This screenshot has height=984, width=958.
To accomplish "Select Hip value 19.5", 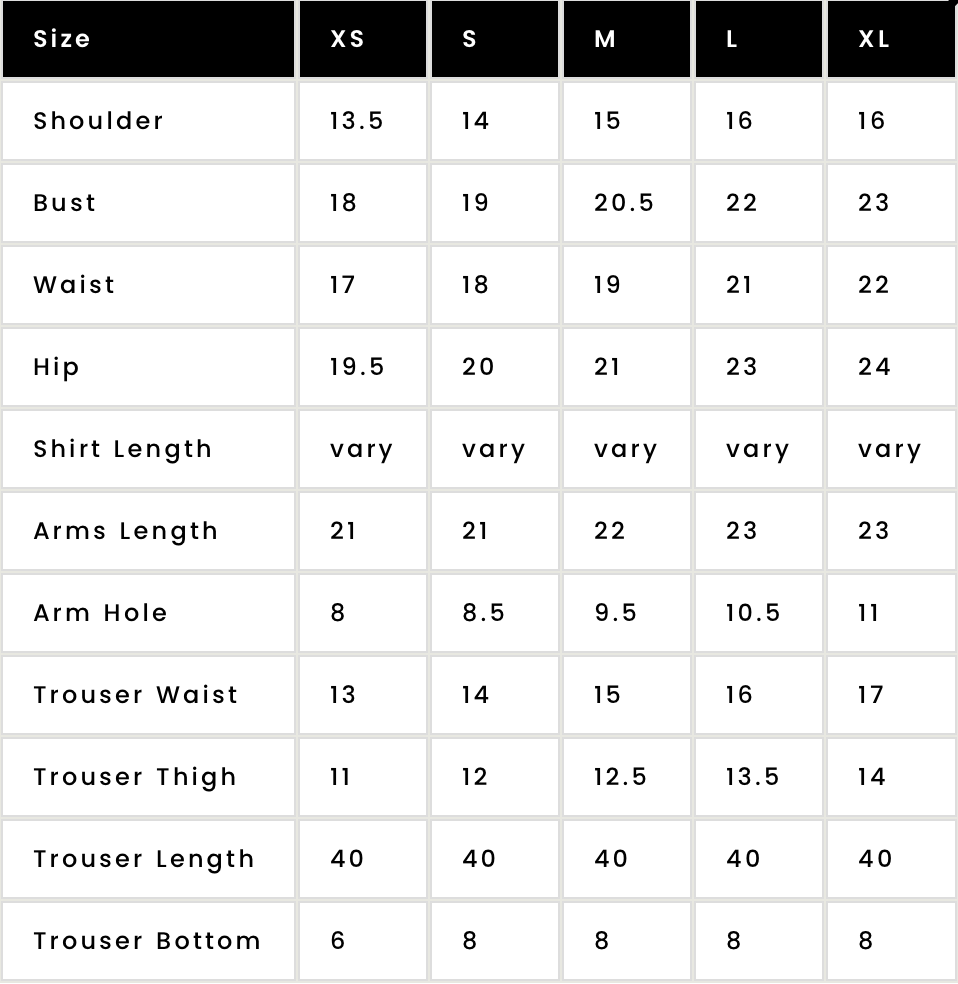I will 357,366.
